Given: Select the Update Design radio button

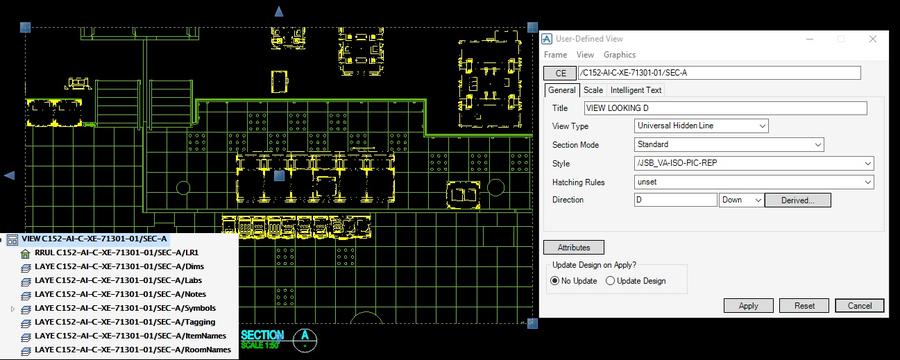Looking at the screenshot, I should (x=610, y=281).
